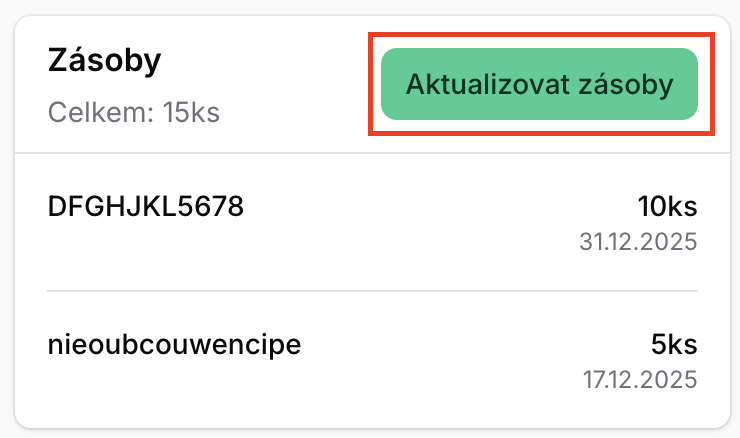Screen dimensions: 740x438
Task: Select the nieoubcouwencipe stock batch
Action: (174, 346)
